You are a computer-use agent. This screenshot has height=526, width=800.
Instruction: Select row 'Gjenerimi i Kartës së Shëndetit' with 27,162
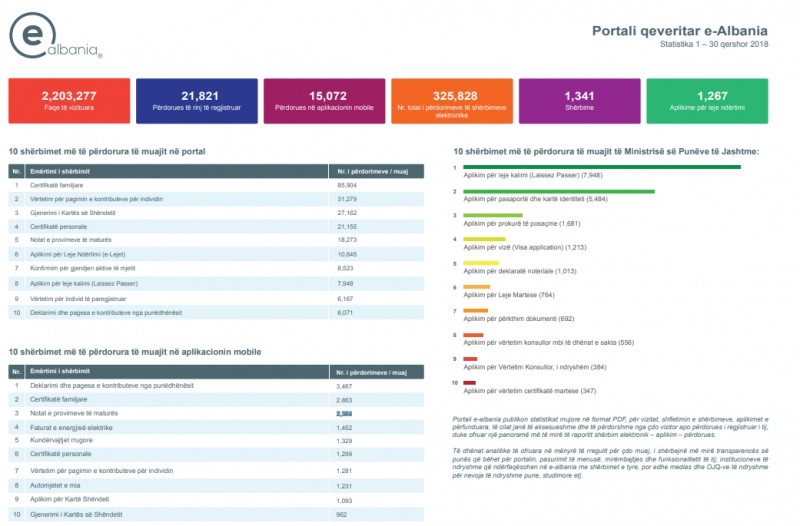216,213
